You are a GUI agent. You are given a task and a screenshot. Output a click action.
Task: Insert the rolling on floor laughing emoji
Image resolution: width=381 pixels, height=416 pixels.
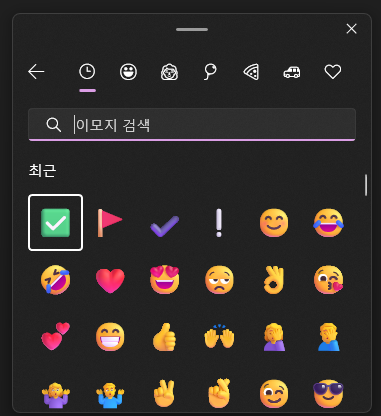pyautogui.click(x=56, y=280)
